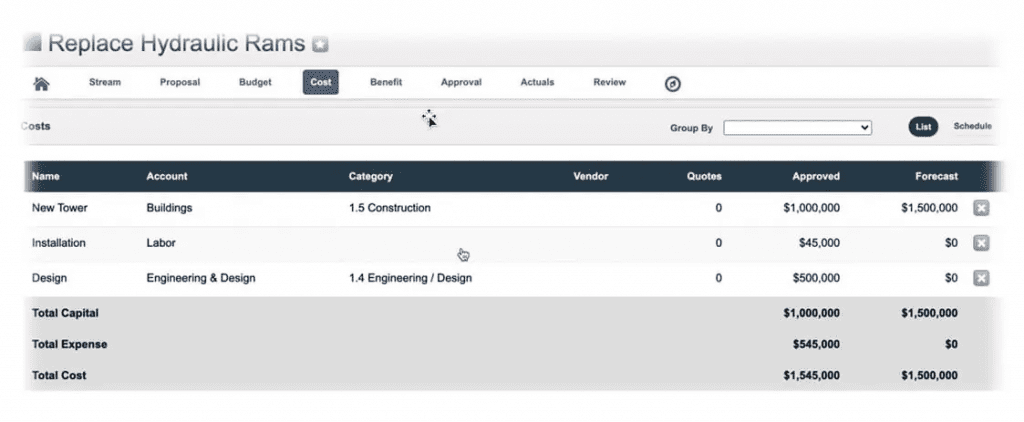The image size is (1024, 422).
Task: Remove the Installation cost row
Action: point(981,243)
